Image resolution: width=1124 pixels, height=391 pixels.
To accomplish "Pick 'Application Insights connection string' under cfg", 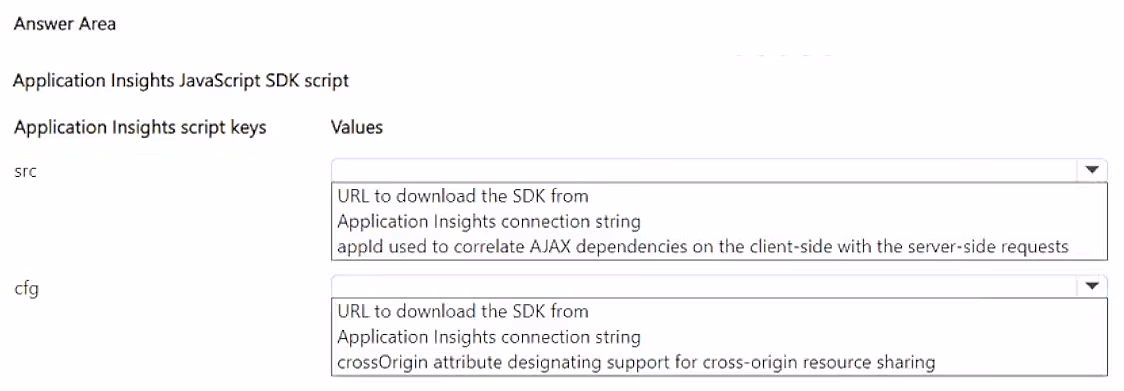I will pyautogui.click(x=488, y=337).
